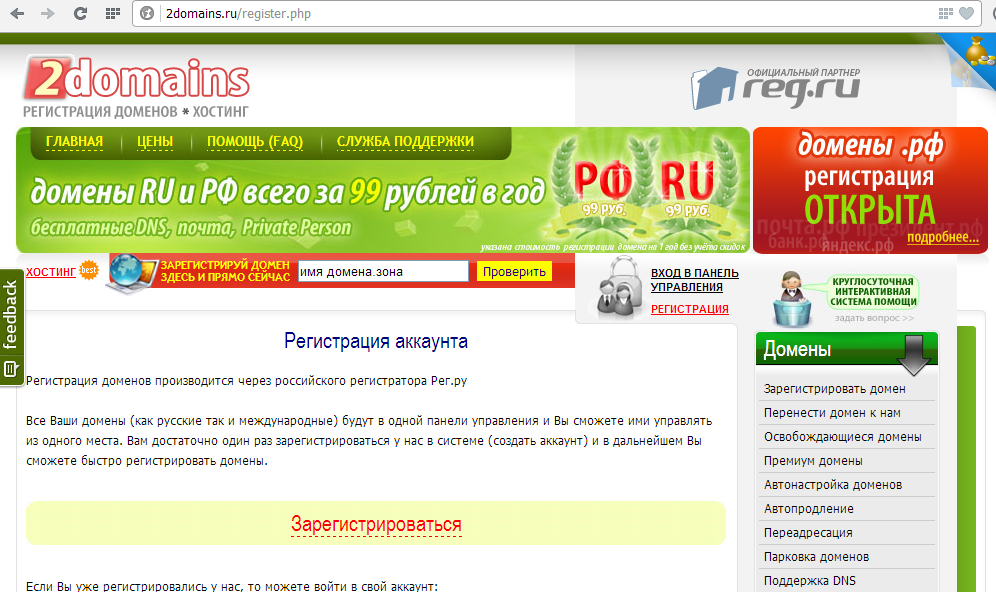Viewport: 996px width, 592px height.
Task: Go back using browser back arrow
Action: pyautogui.click(x=17, y=13)
